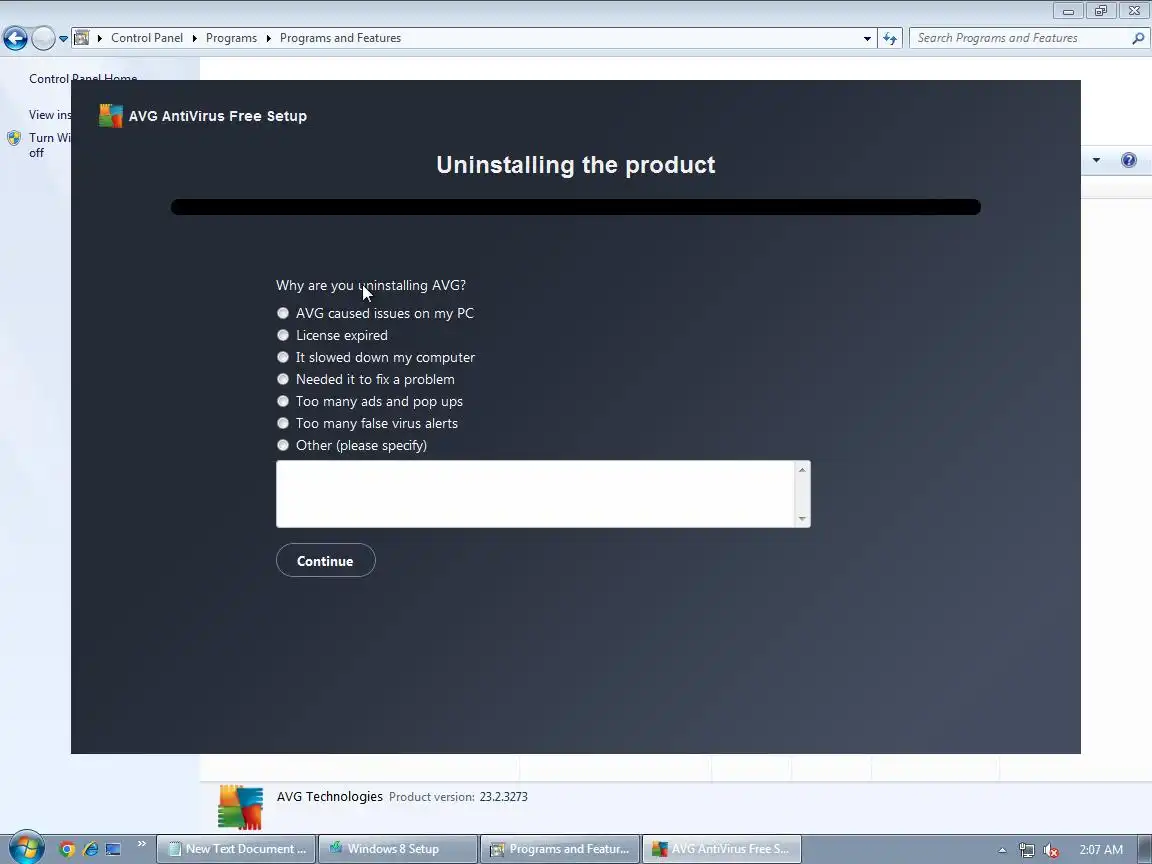Open the Programs and Features help icon

1129,160
